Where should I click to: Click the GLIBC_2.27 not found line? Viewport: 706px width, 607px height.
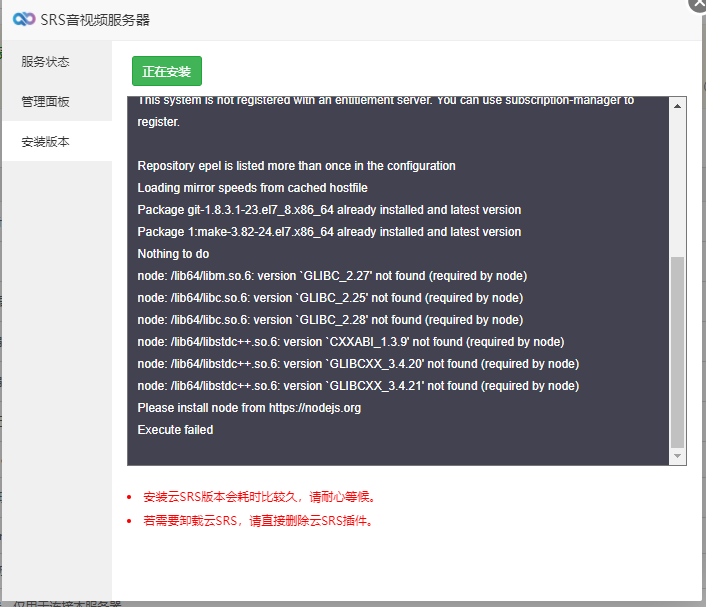point(332,276)
